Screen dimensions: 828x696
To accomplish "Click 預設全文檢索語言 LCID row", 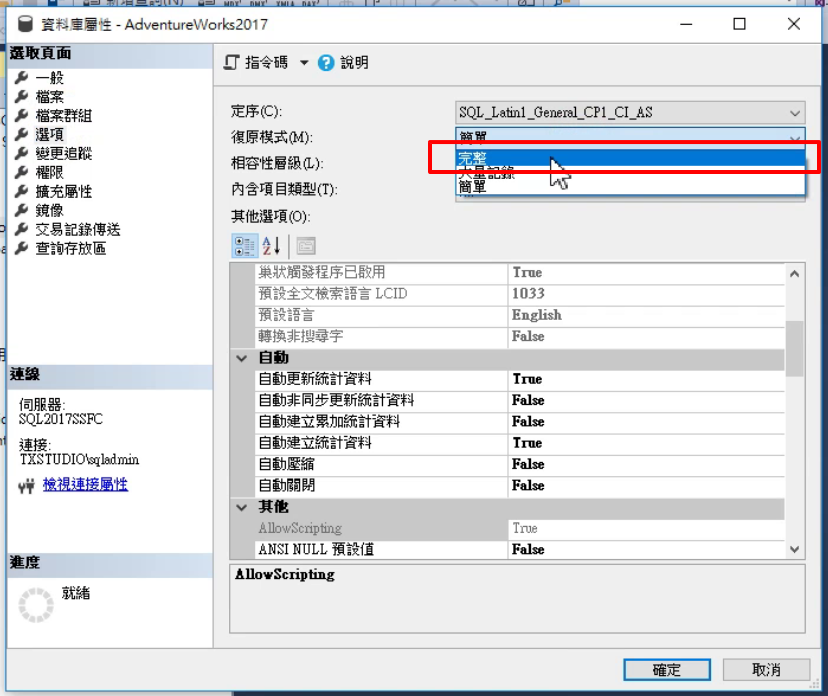I will point(520,294).
